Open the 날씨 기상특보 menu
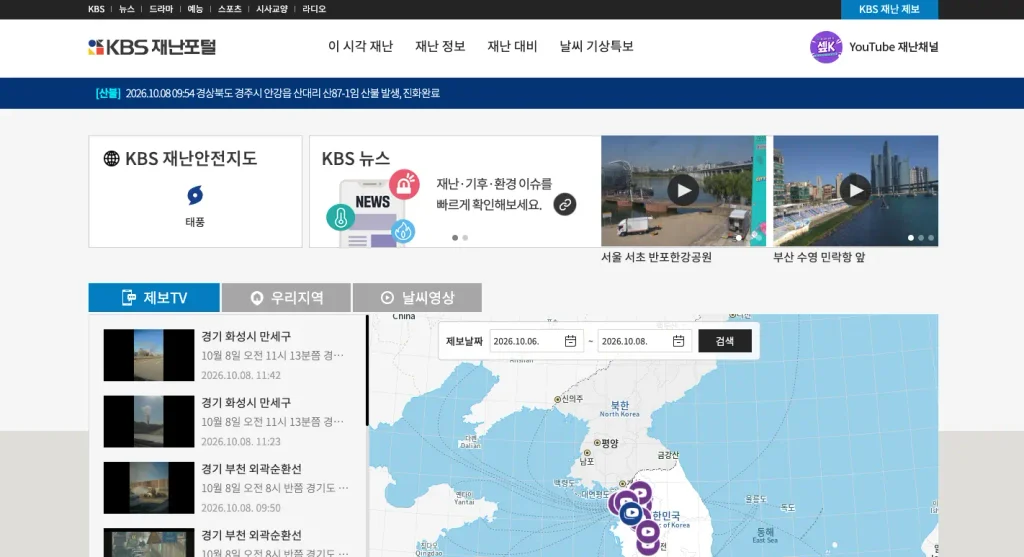This screenshot has height=557, width=1024. pyautogui.click(x=596, y=46)
